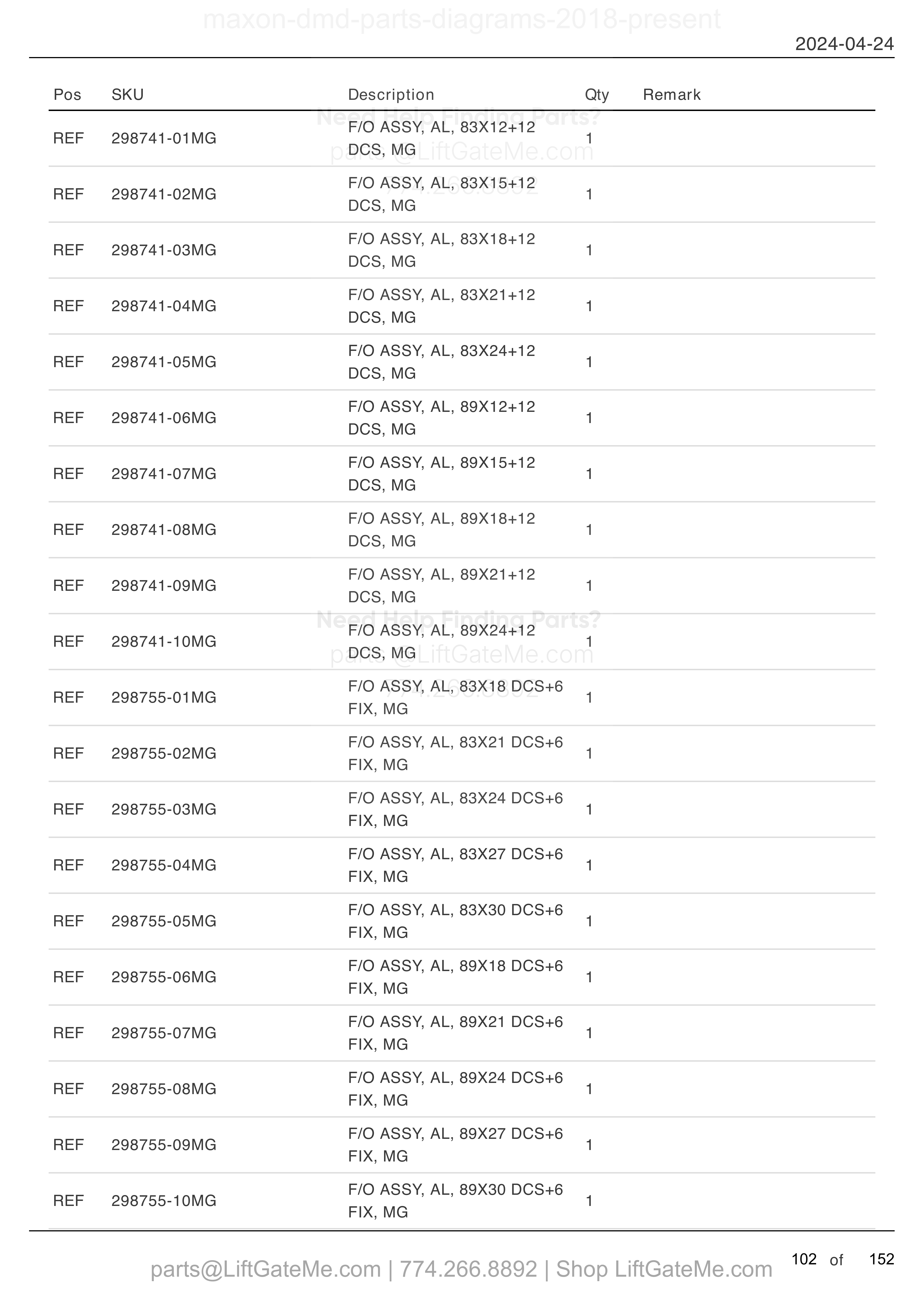
Task: Click Shop LiftGateMe.com footer link
Action: pyautogui.click(x=664, y=1269)
